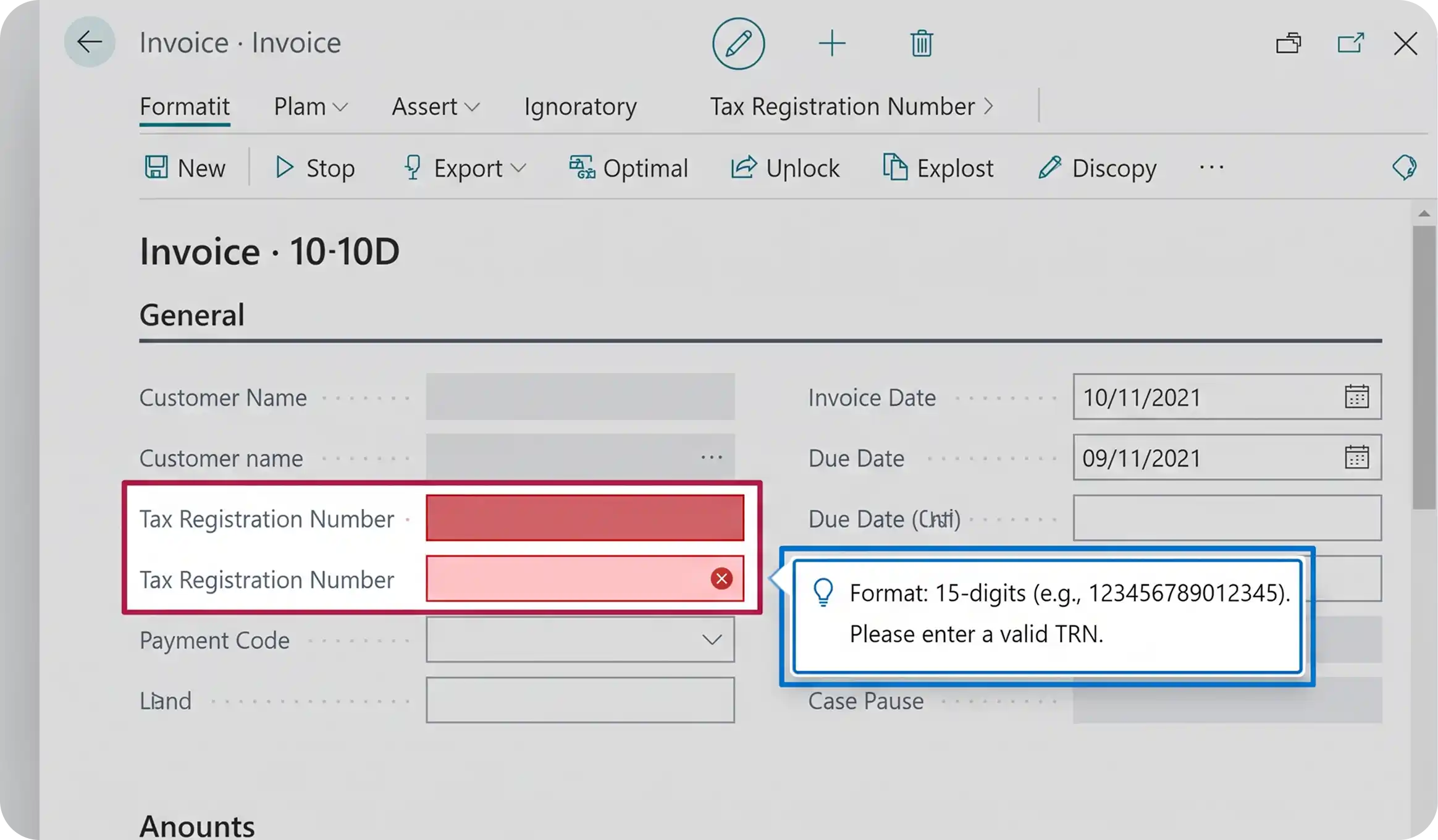Screen dimensions: 1438x840
Task: Click the Unlock action
Action: pos(785,168)
